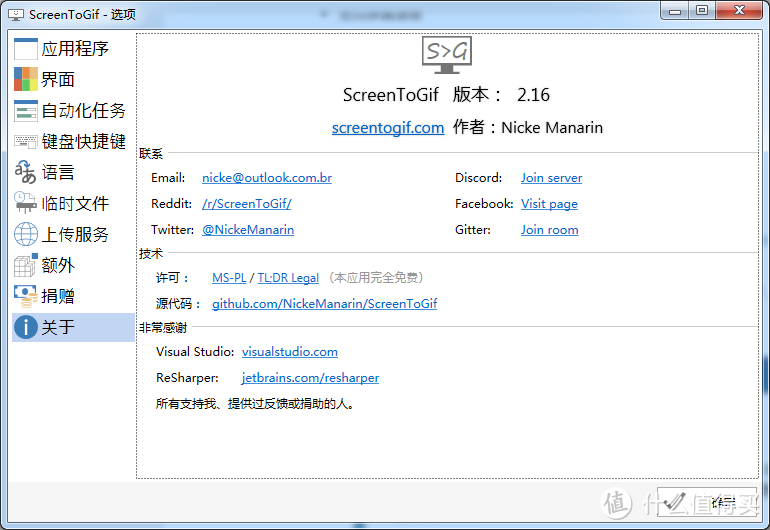Maximize the ScreenToGif options window
The height and width of the screenshot is (530, 770).
[702, 10]
